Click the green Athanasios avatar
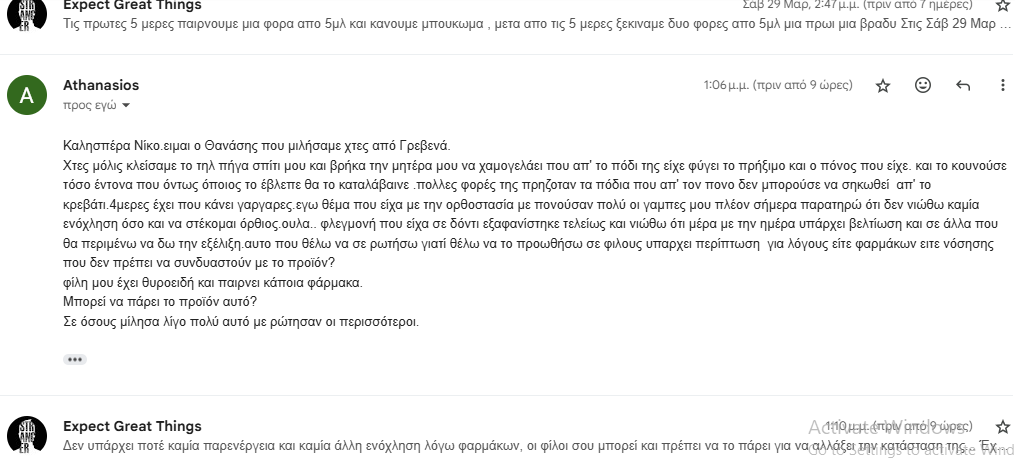1015x467 pixels. click(x=27, y=95)
